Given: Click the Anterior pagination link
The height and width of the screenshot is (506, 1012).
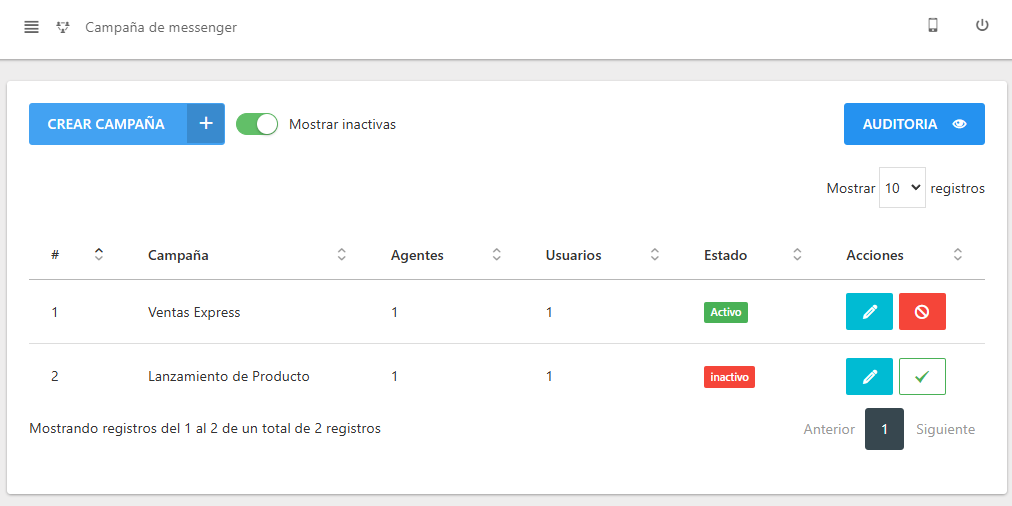Looking at the screenshot, I should [829, 429].
